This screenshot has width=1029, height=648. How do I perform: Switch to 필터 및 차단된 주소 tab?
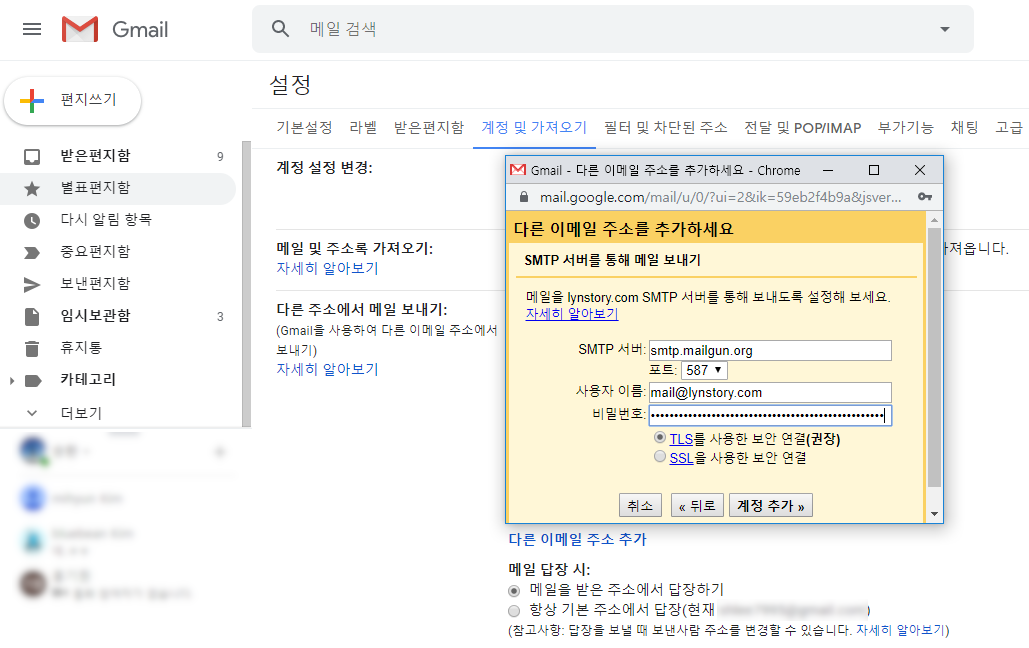pos(665,127)
